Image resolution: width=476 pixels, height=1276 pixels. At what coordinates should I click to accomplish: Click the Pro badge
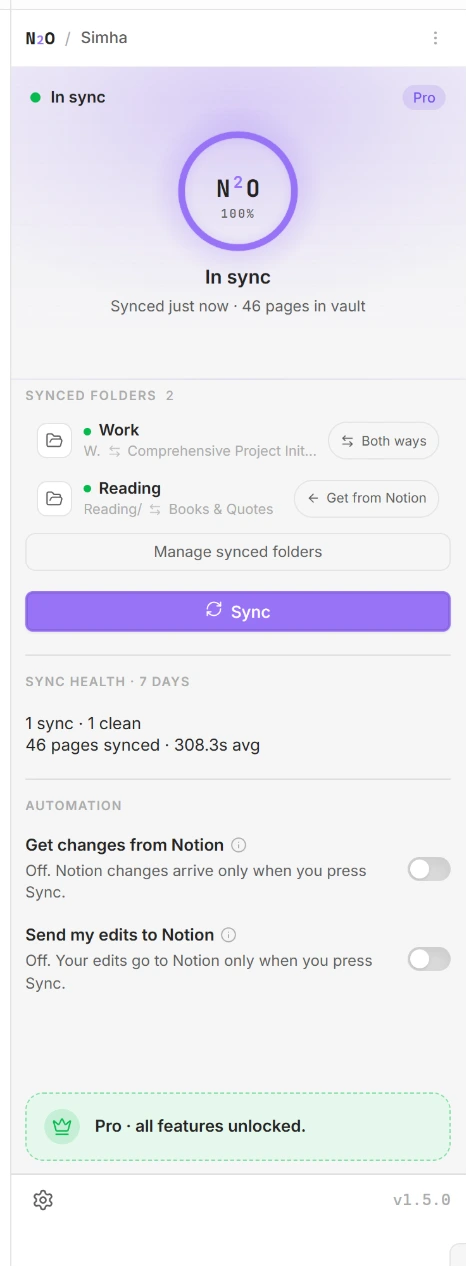click(424, 97)
